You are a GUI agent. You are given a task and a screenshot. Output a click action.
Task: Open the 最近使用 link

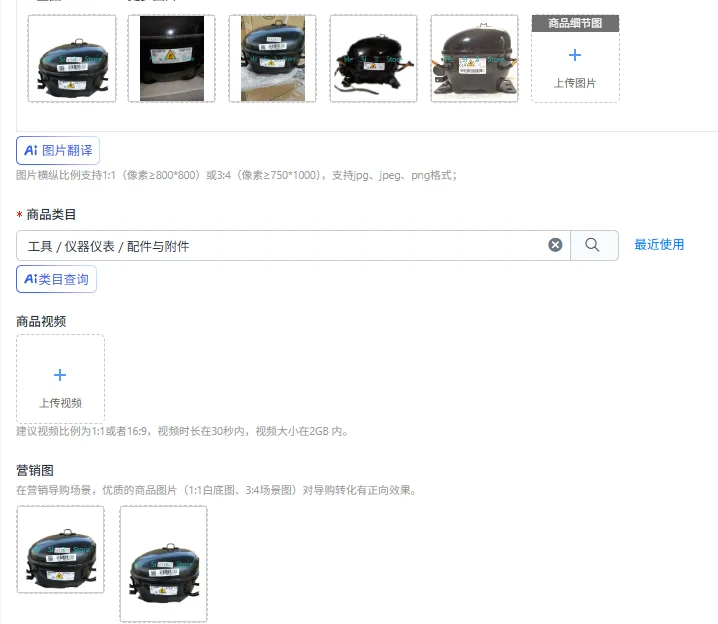[659, 244]
